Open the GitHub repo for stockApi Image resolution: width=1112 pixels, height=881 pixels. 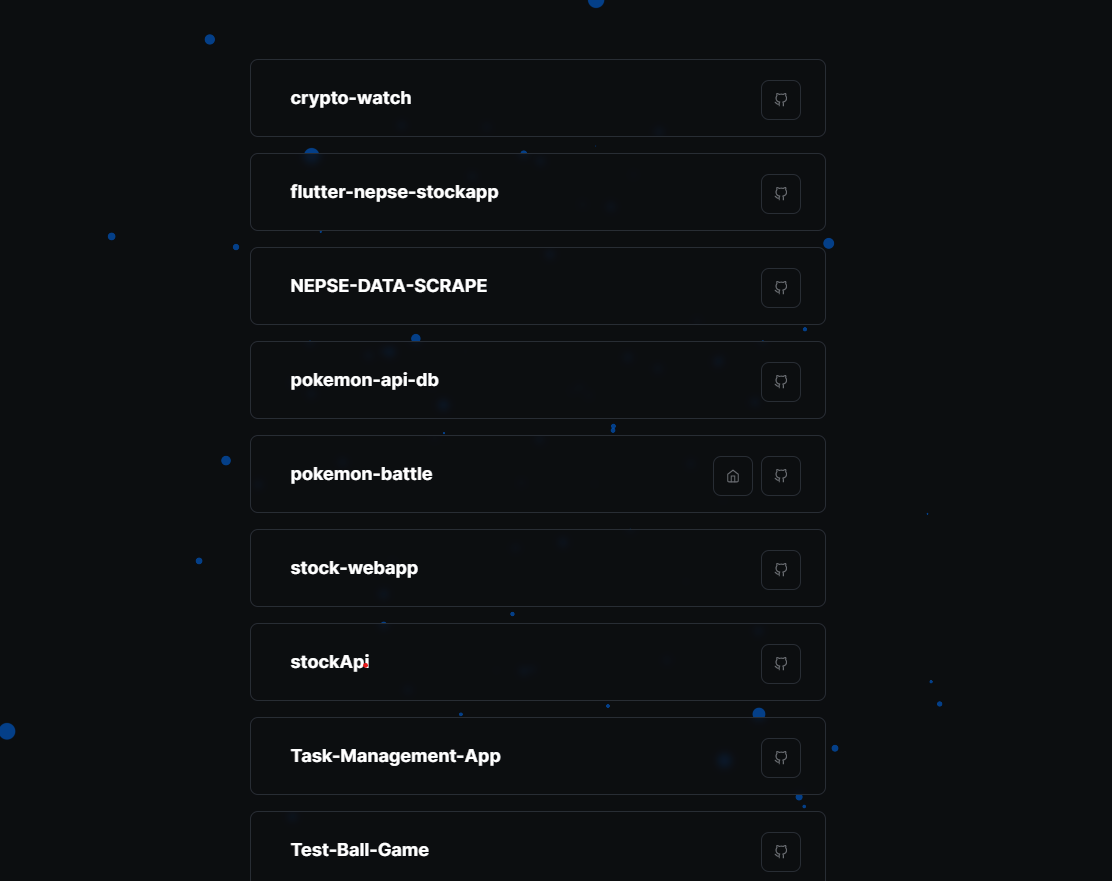(780, 663)
